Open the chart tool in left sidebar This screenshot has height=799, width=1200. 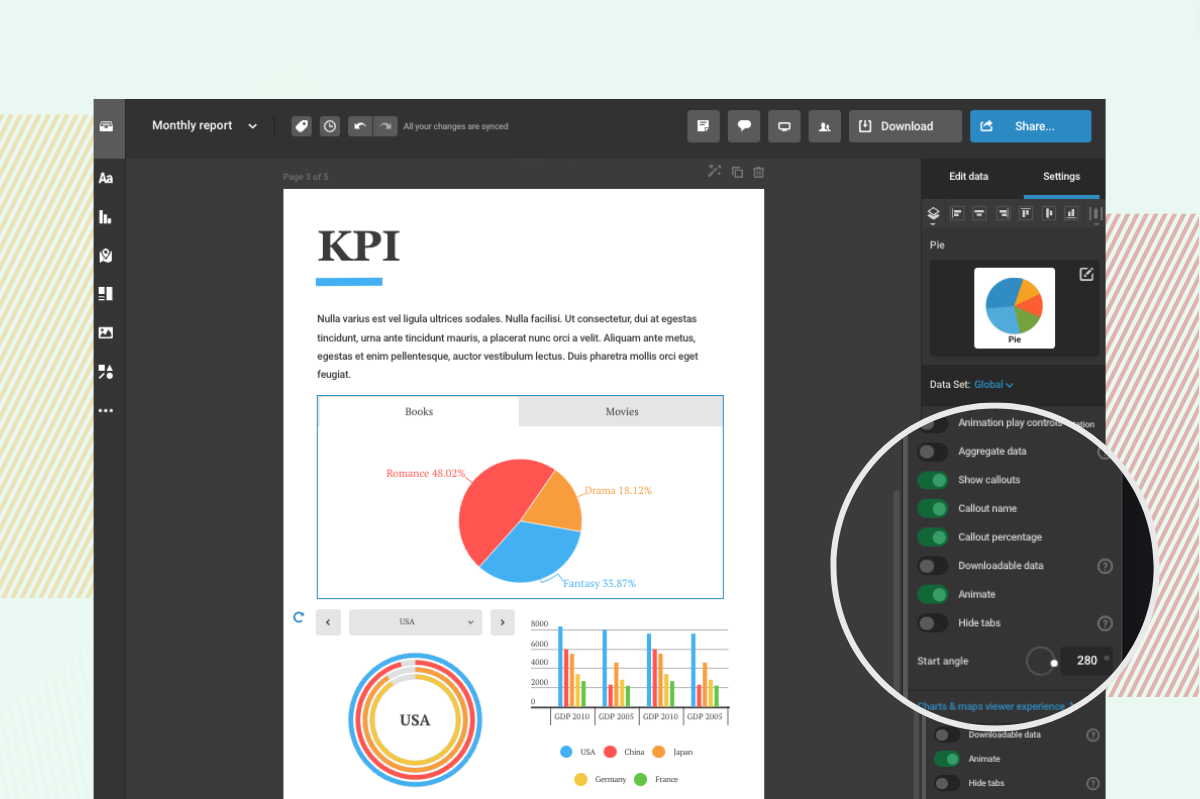pyautogui.click(x=105, y=217)
